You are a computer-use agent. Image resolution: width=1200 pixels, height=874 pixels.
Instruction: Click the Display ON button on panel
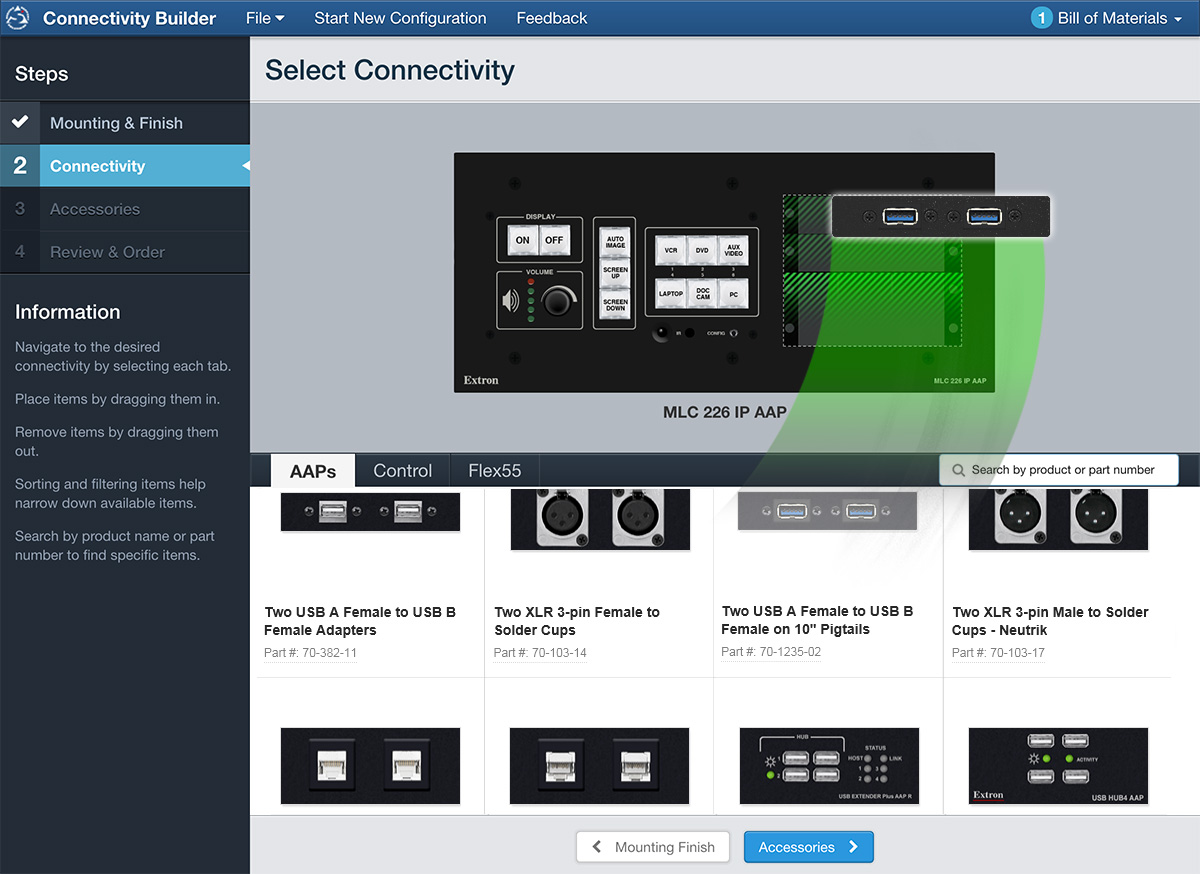522,240
